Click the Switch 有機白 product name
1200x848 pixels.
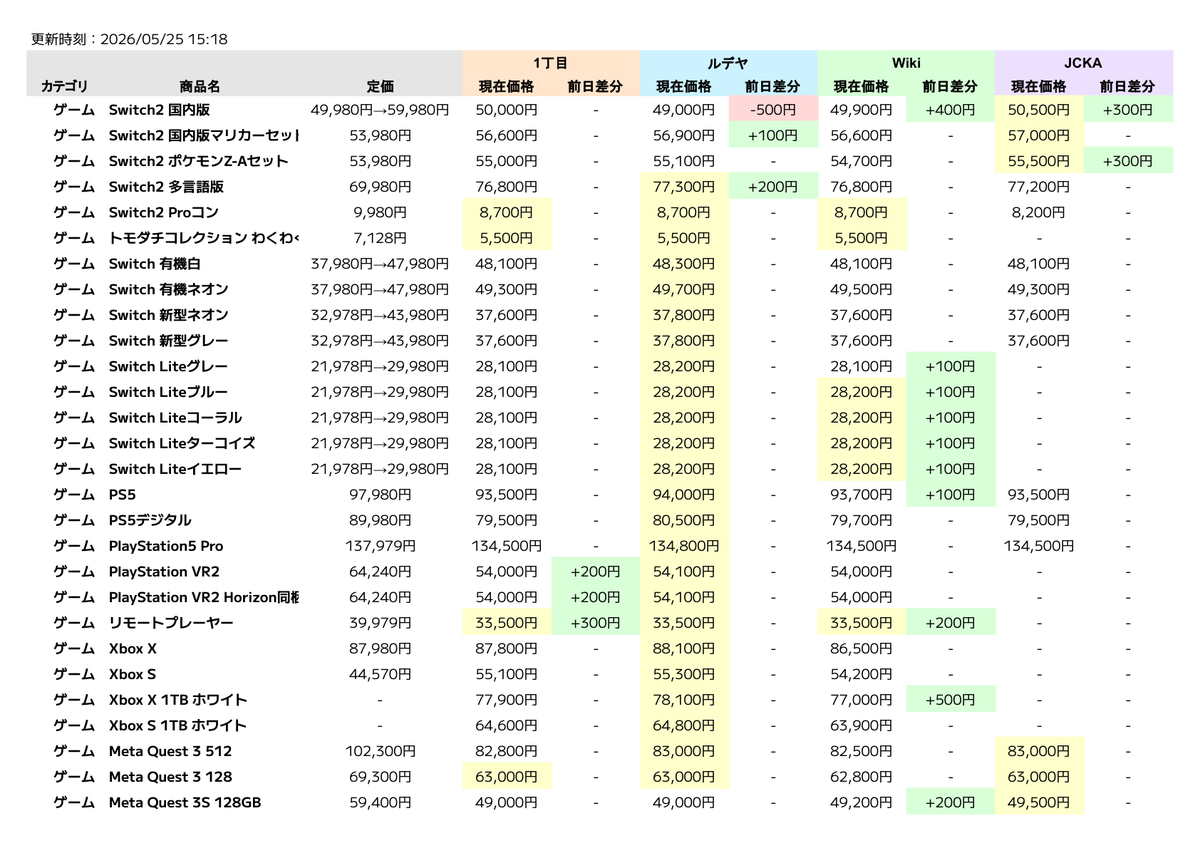click(x=154, y=264)
